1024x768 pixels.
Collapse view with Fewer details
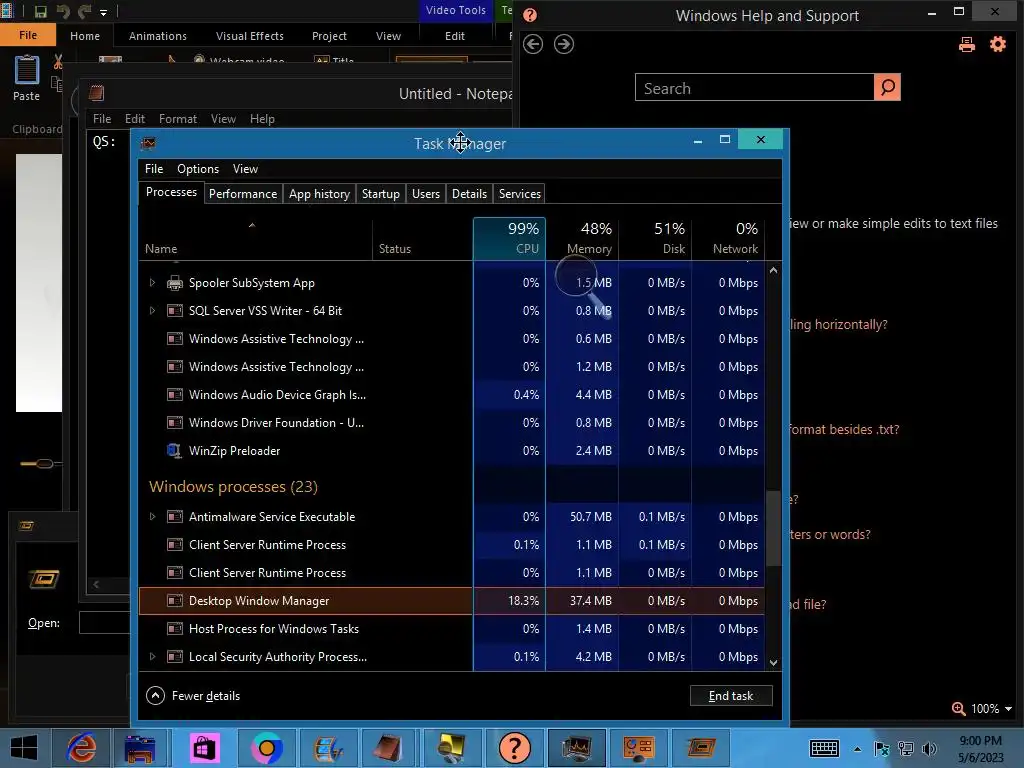193,696
